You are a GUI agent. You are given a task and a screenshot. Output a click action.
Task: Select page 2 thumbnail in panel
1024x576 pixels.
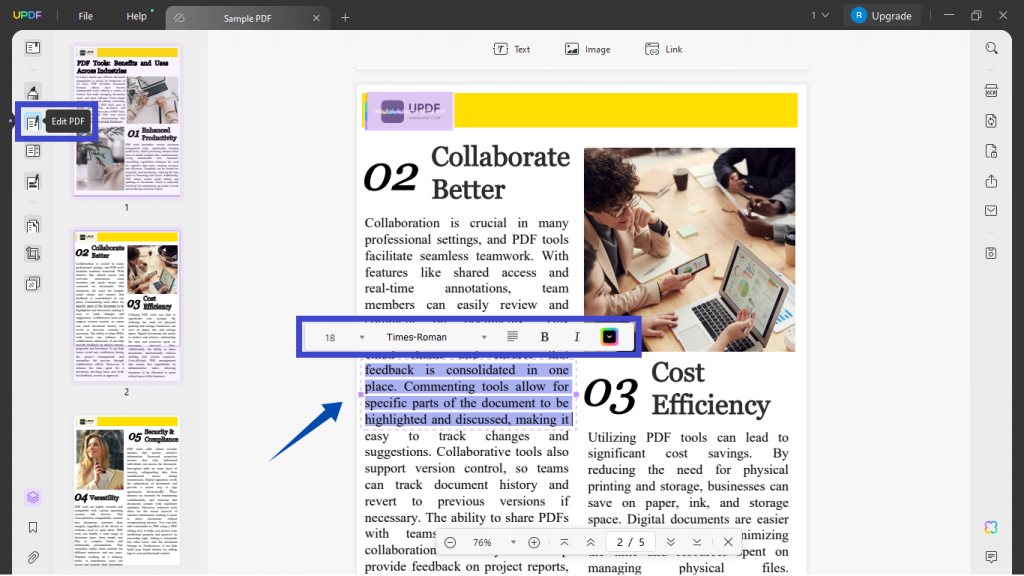pyautogui.click(x=126, y=305)
